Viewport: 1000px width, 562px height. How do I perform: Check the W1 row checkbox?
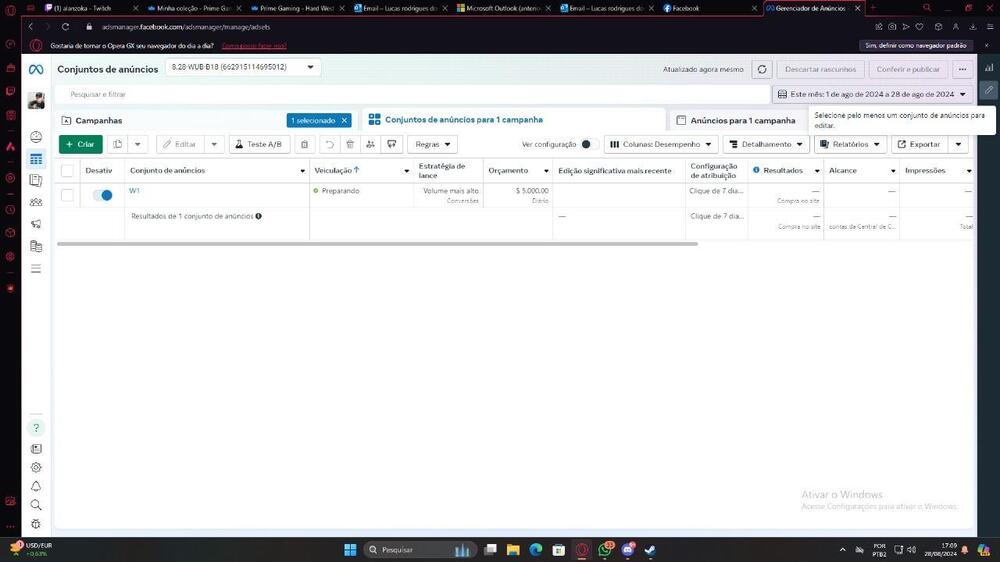67,195
